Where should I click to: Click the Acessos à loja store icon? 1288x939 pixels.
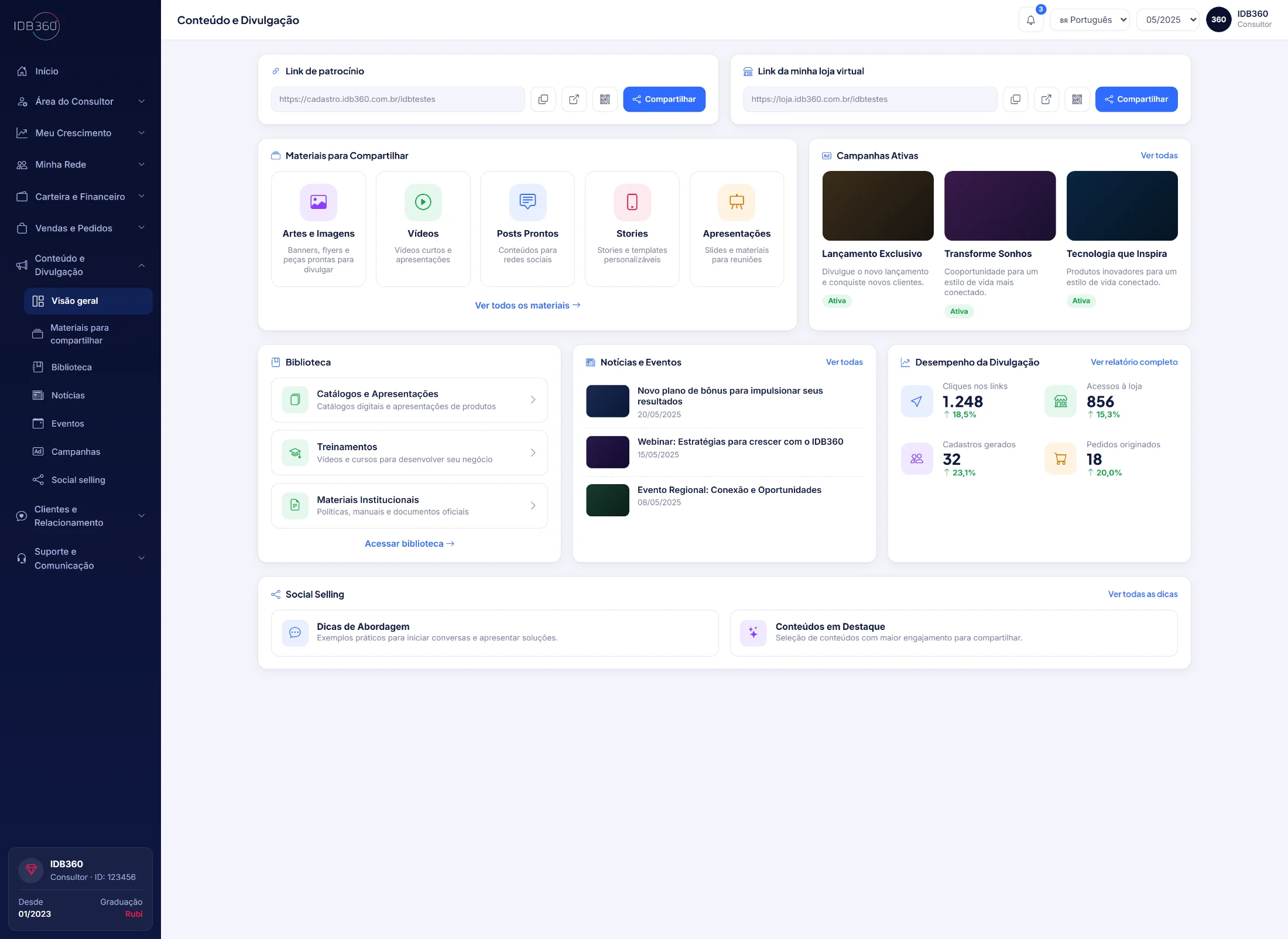1060,401
